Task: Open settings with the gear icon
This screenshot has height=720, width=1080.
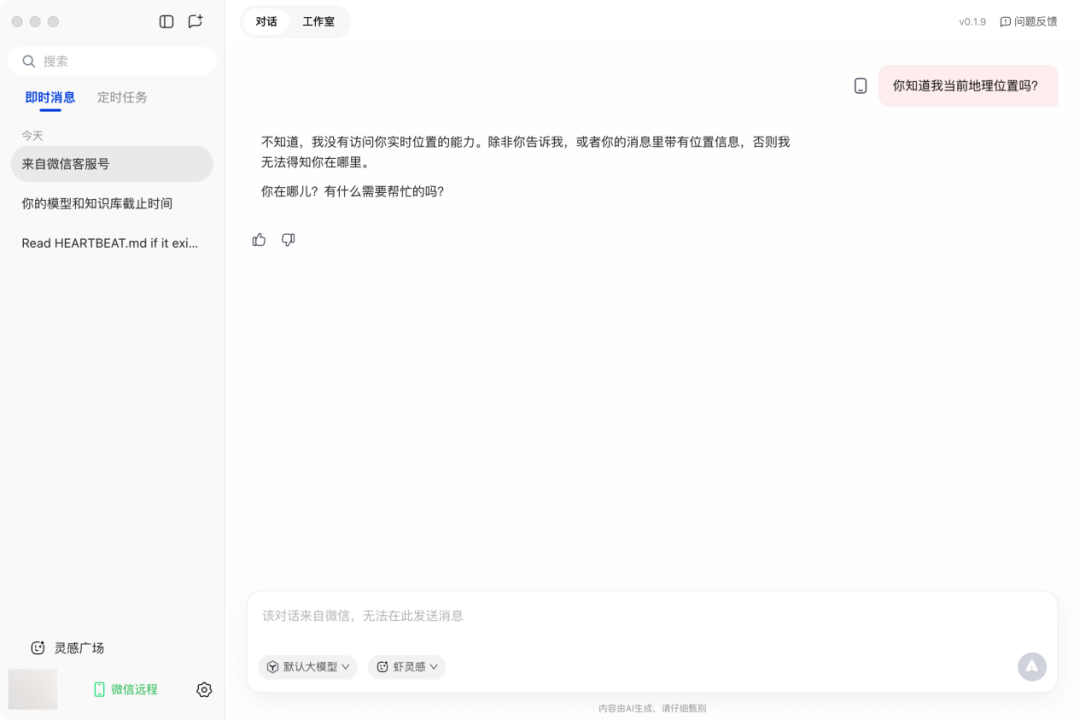Action: (204, 690)
